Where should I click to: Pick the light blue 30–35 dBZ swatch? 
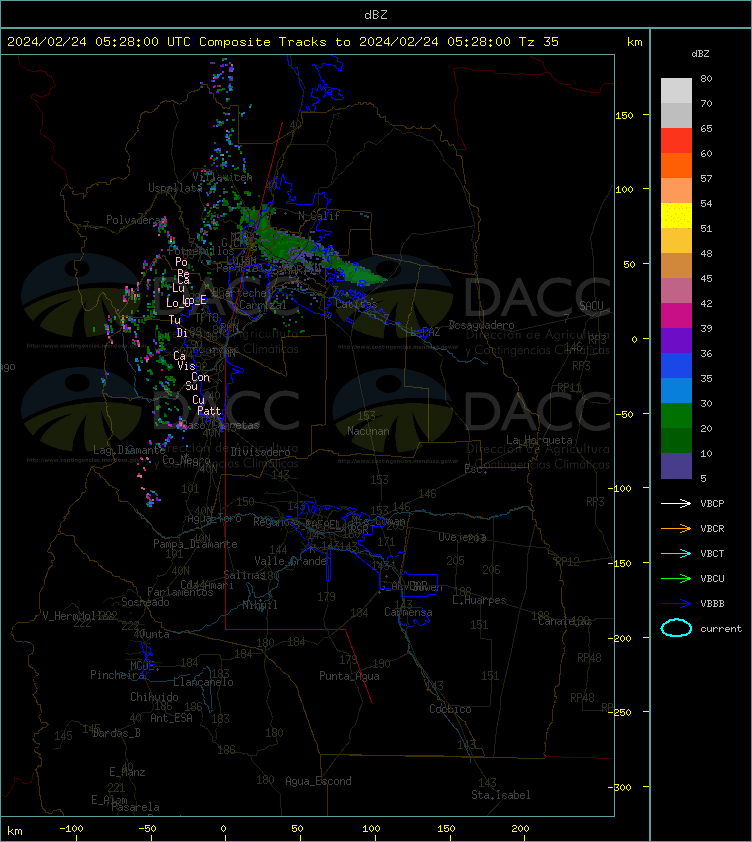pos(676,390)
